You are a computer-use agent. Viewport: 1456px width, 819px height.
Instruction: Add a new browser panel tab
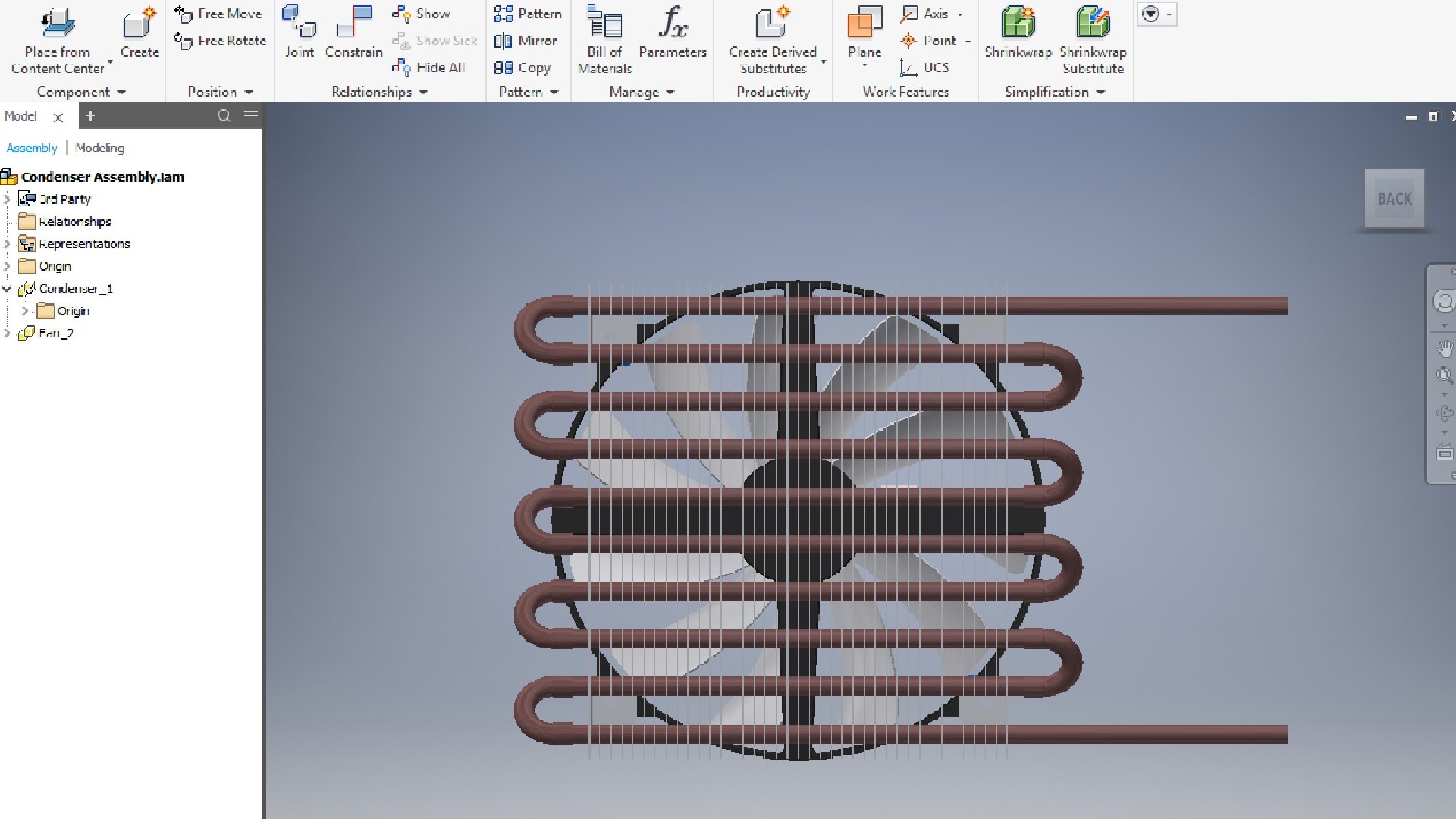point(90,116)
